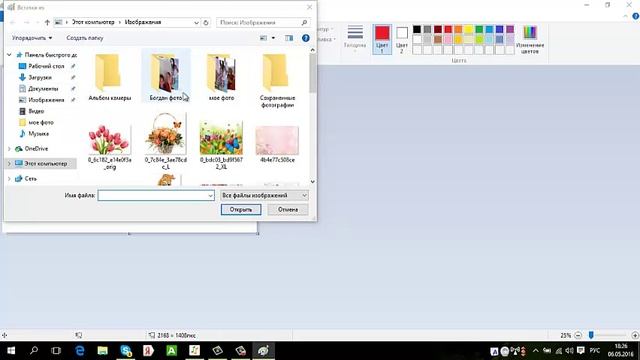Select Загрузки in the navigation pane

(x=40, y=78)
